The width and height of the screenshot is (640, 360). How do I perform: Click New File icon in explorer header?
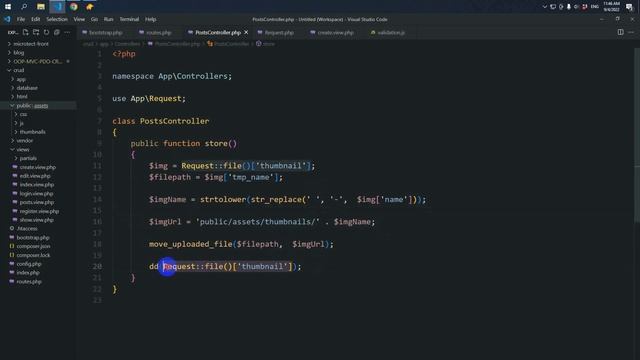point(25,32)
